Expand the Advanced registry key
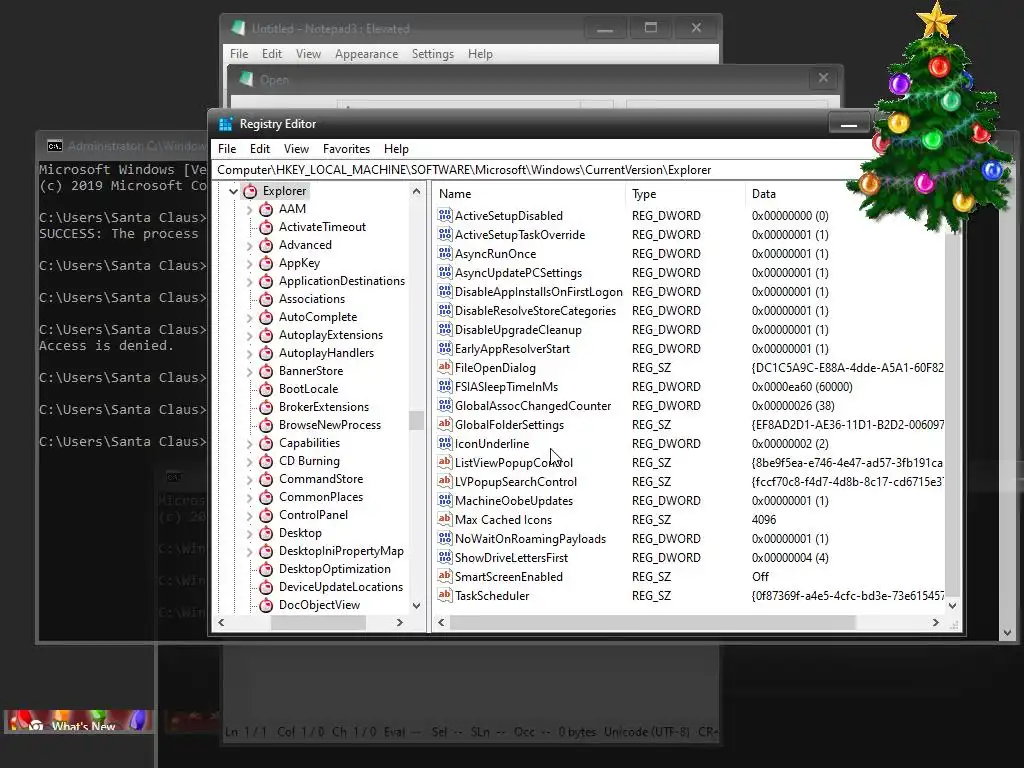The width and height of the screenshot is (1024, 768). pos(249,246)
